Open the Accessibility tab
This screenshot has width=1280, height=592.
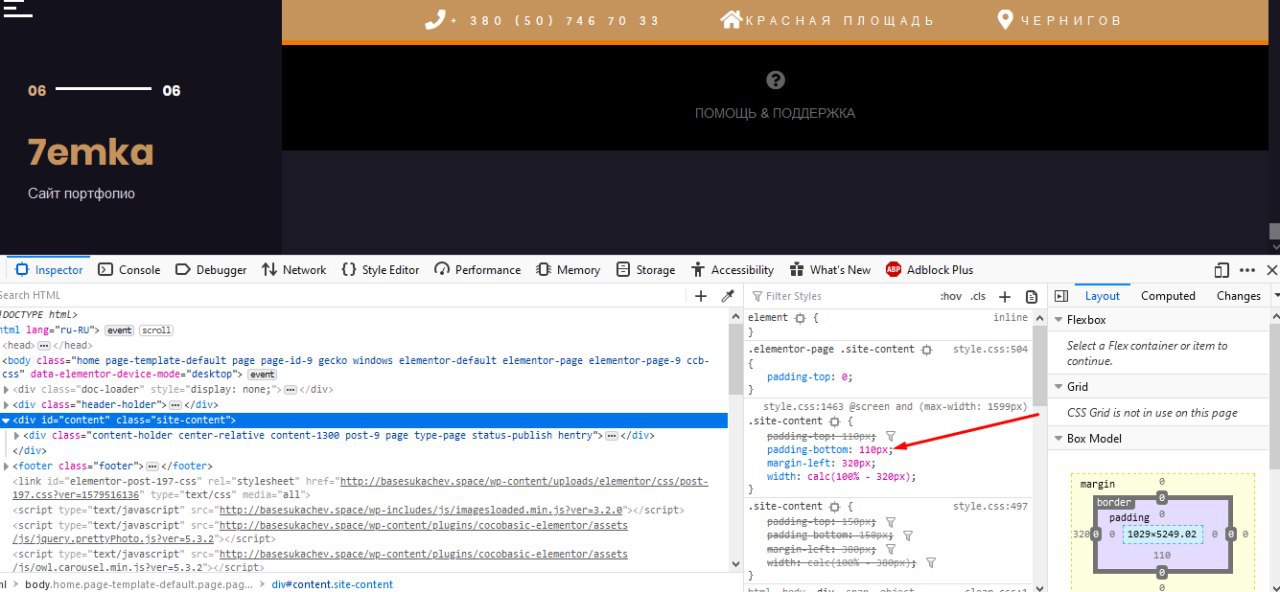[732, 270]
